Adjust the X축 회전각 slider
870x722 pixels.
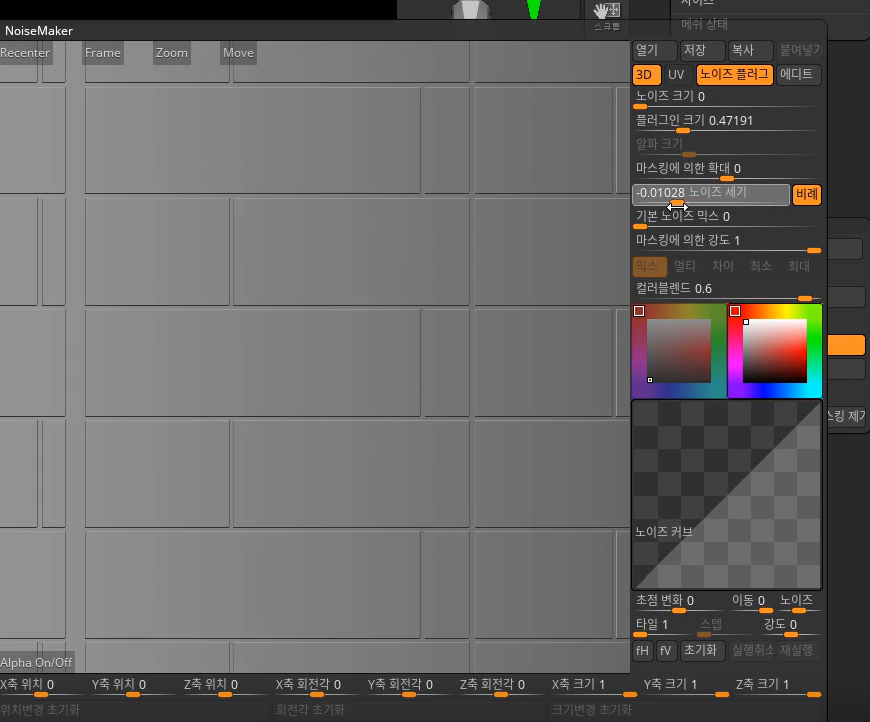(317, 687)
